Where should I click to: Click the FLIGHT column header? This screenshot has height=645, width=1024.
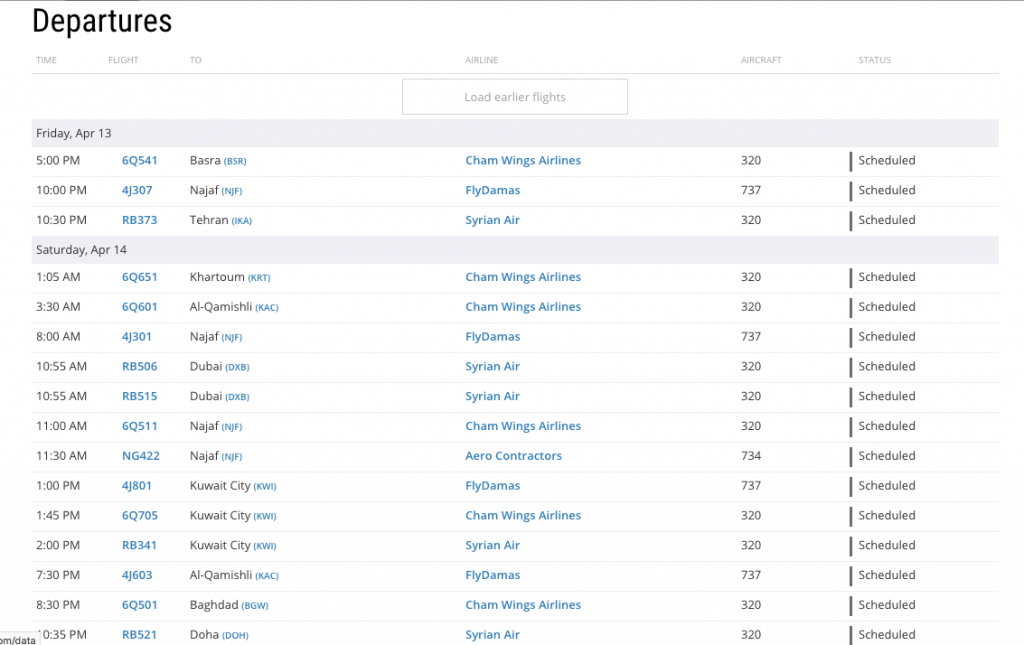coord(123,60)
